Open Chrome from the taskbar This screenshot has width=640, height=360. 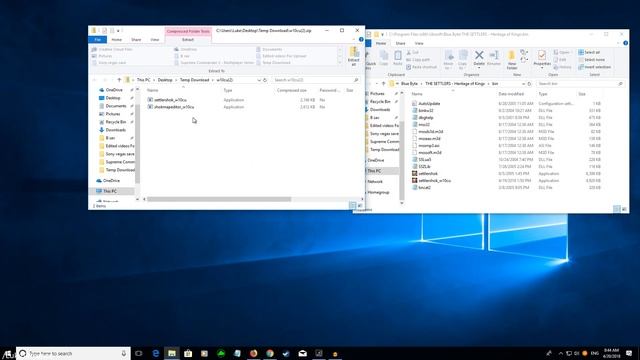coord(270,353)
